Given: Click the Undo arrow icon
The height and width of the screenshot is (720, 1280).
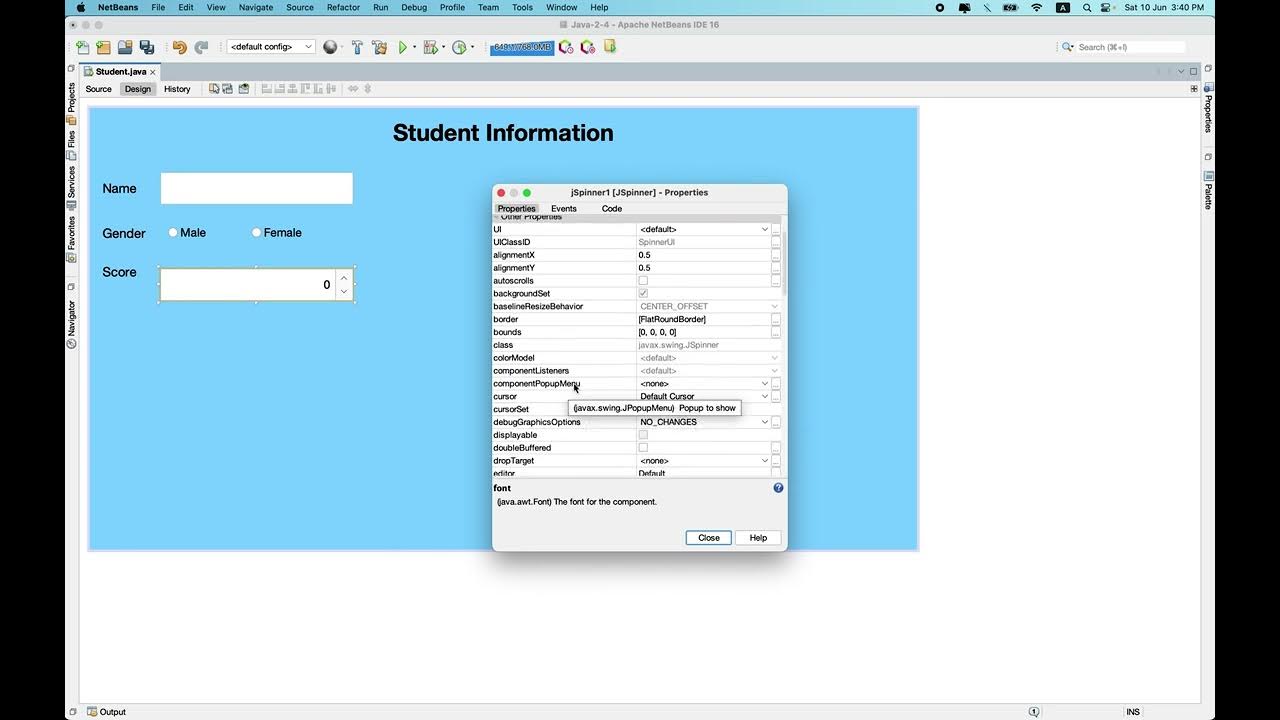Looking at the screenshot, I should (179, 47).
